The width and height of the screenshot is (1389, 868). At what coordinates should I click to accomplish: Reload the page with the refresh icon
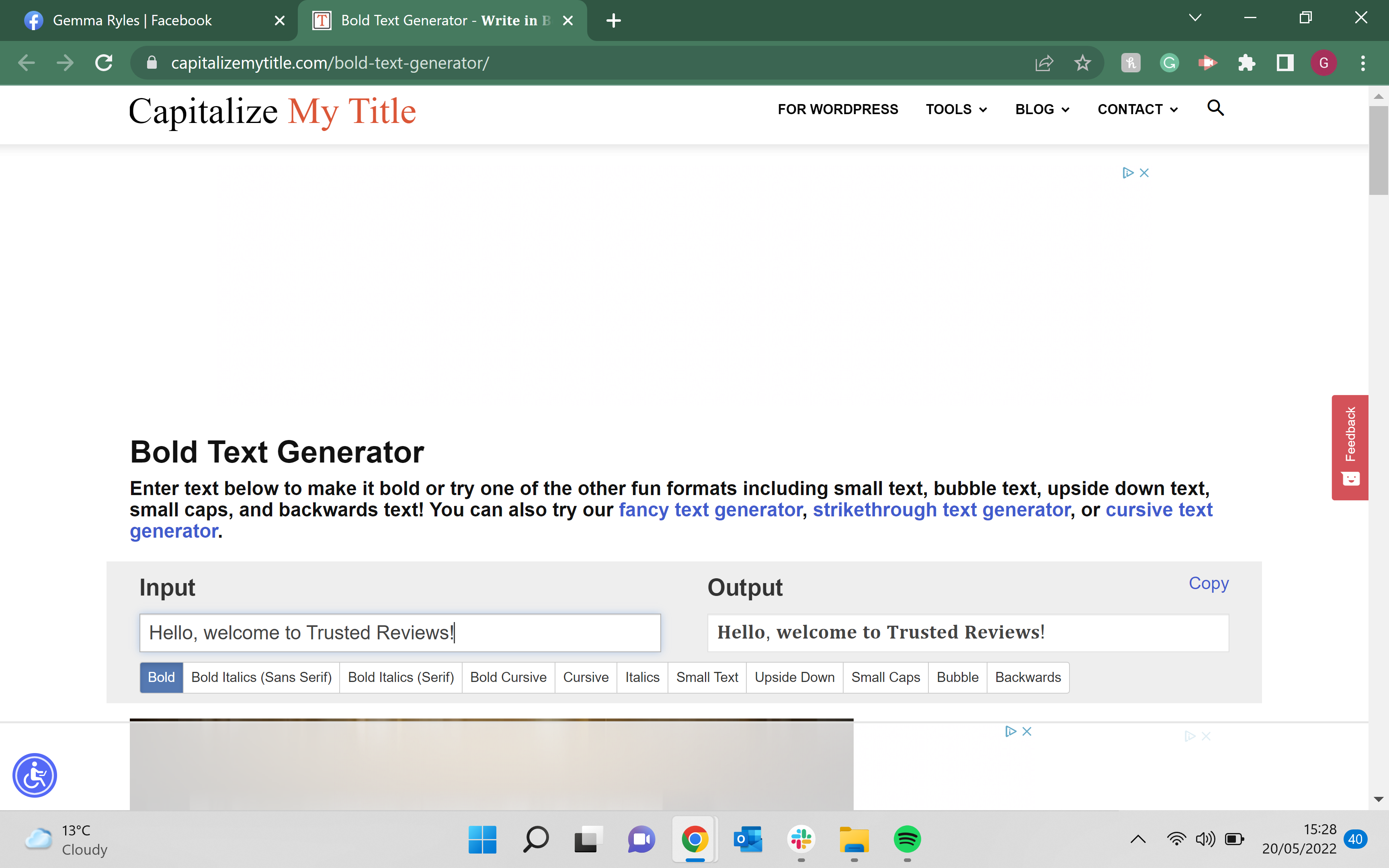click(x=104, y=63)
